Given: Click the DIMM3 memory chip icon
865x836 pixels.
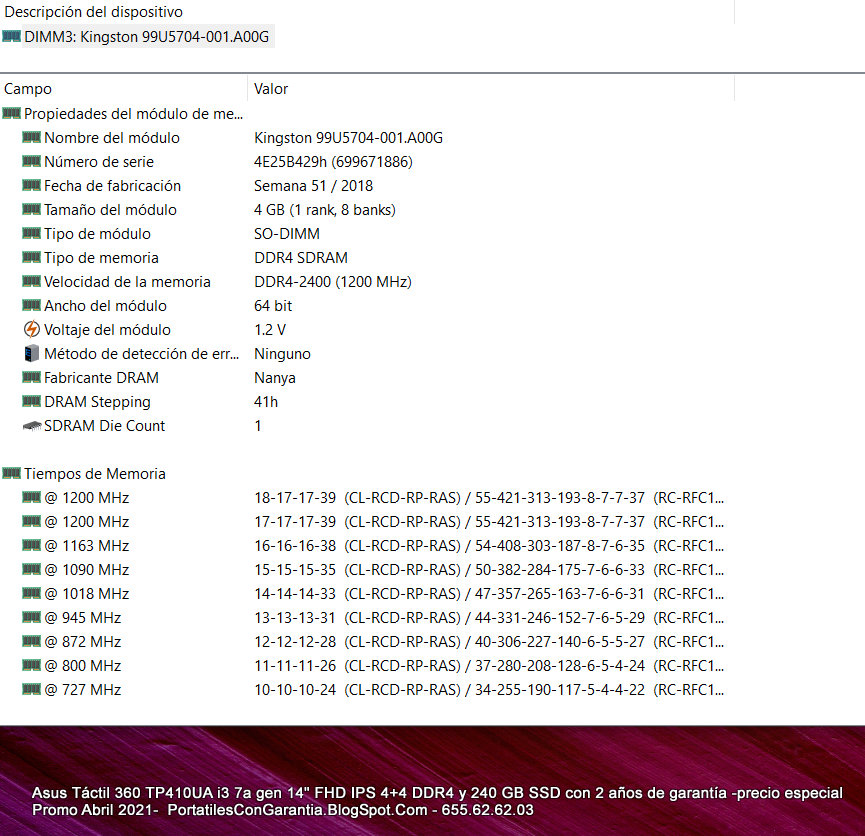Looking at the screenshot, I should point(12,36).
